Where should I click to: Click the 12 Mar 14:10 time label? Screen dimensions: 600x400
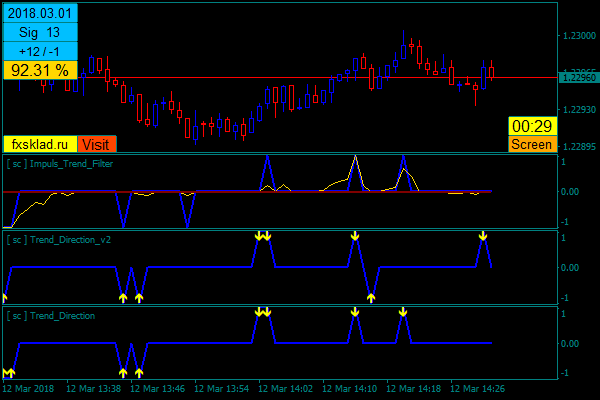point(350,389)
